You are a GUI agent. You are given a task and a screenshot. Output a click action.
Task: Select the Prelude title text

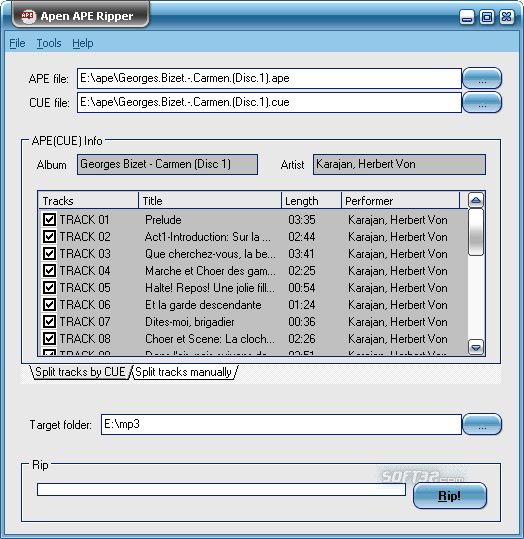163,220
